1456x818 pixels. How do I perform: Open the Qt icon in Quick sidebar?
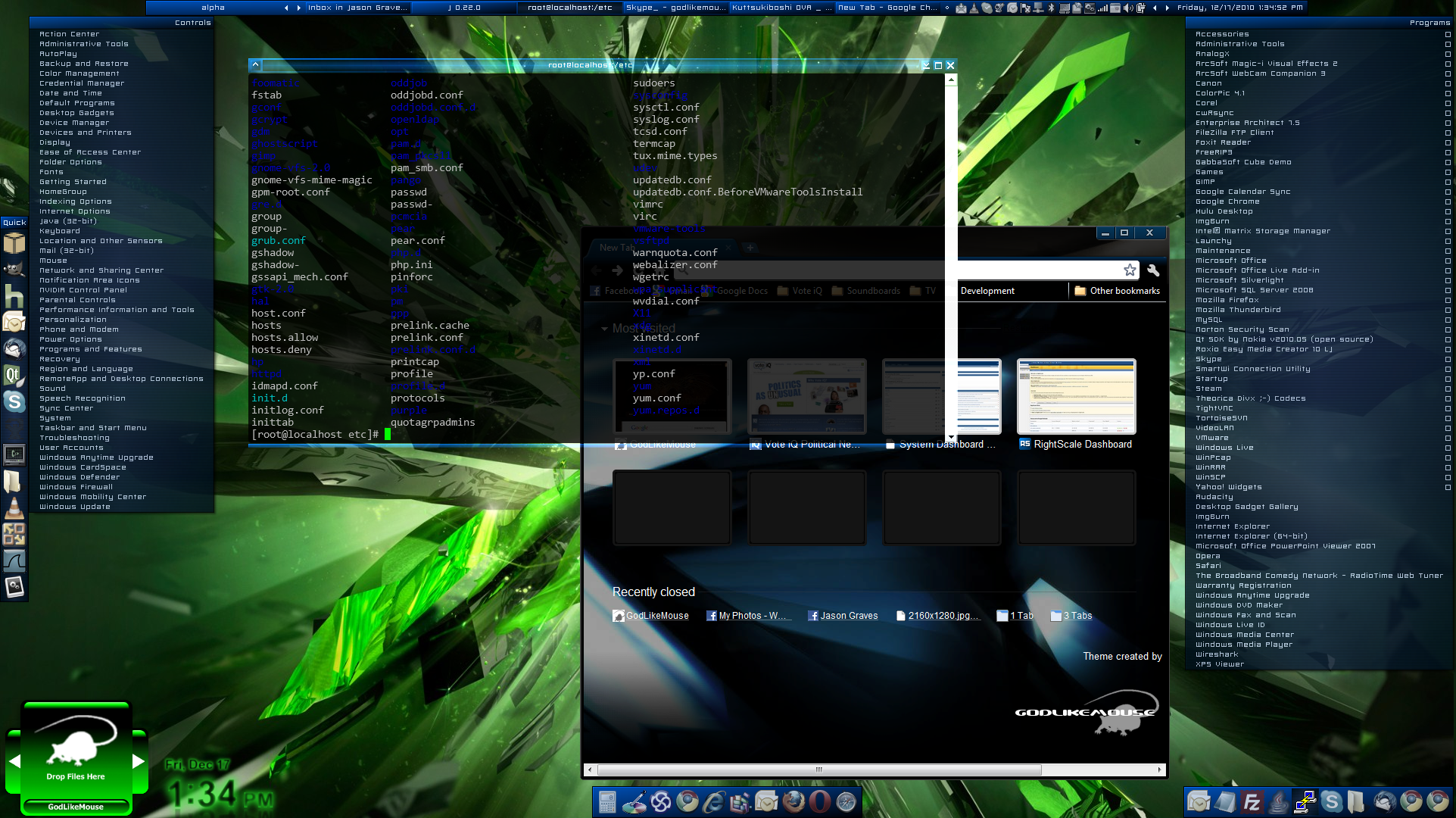[x=14, y=375]
